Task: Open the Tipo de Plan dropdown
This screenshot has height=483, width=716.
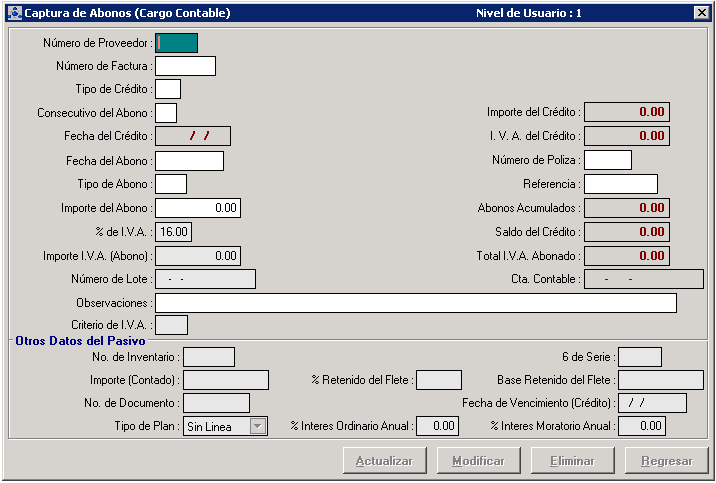Action: point(258,427)
